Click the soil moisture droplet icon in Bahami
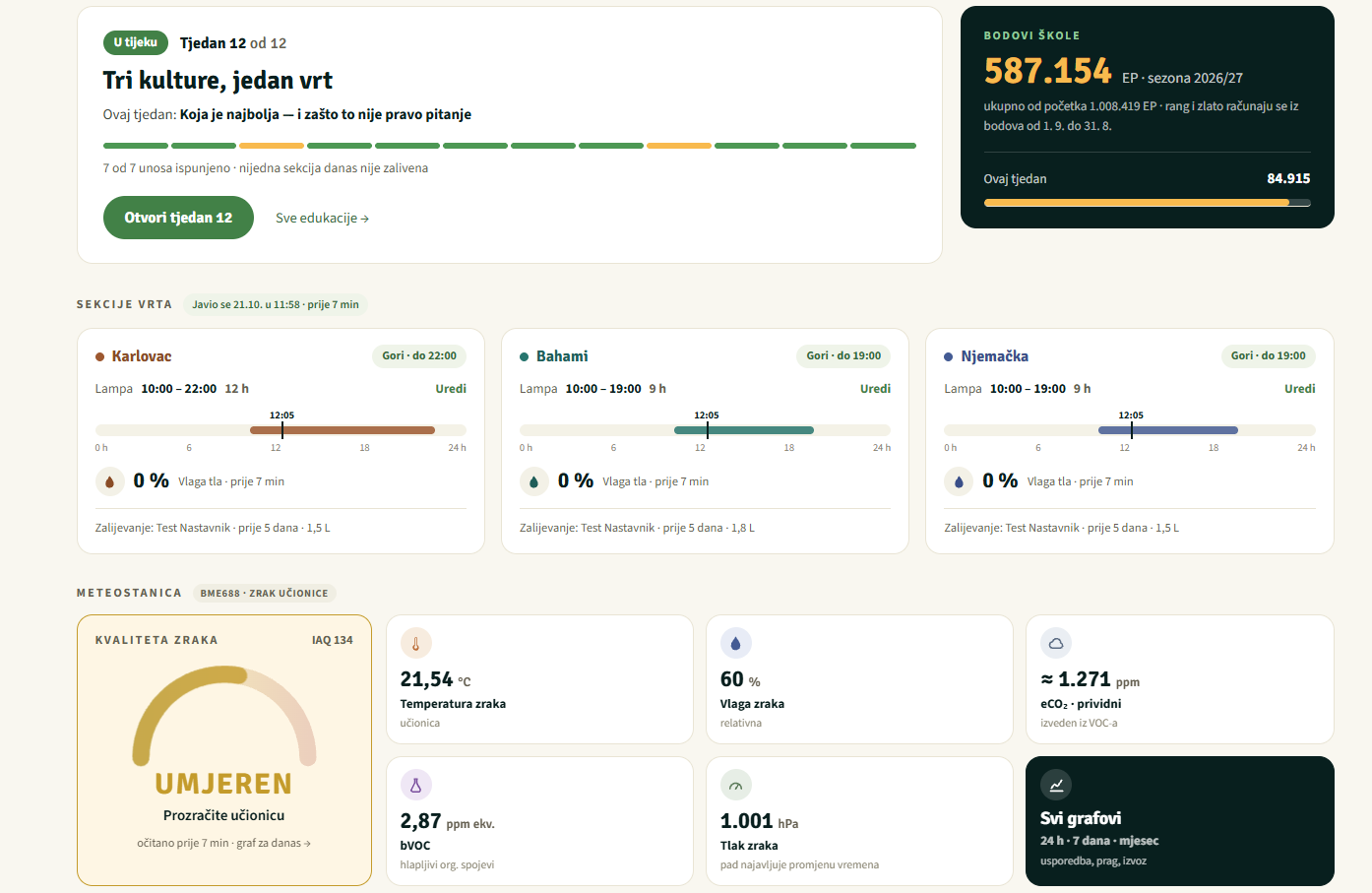 533,481
